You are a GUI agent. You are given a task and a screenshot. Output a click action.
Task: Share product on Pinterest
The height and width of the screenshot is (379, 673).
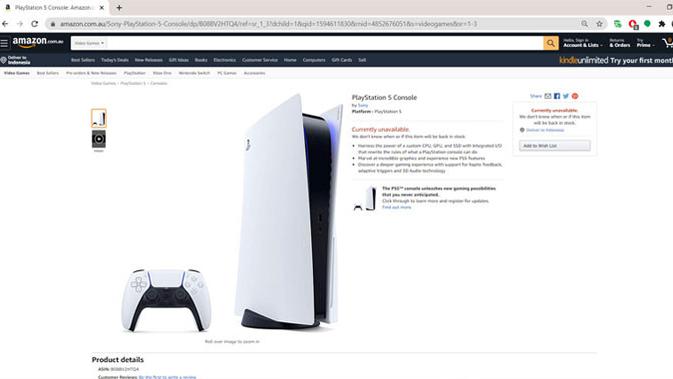point(575,96)
